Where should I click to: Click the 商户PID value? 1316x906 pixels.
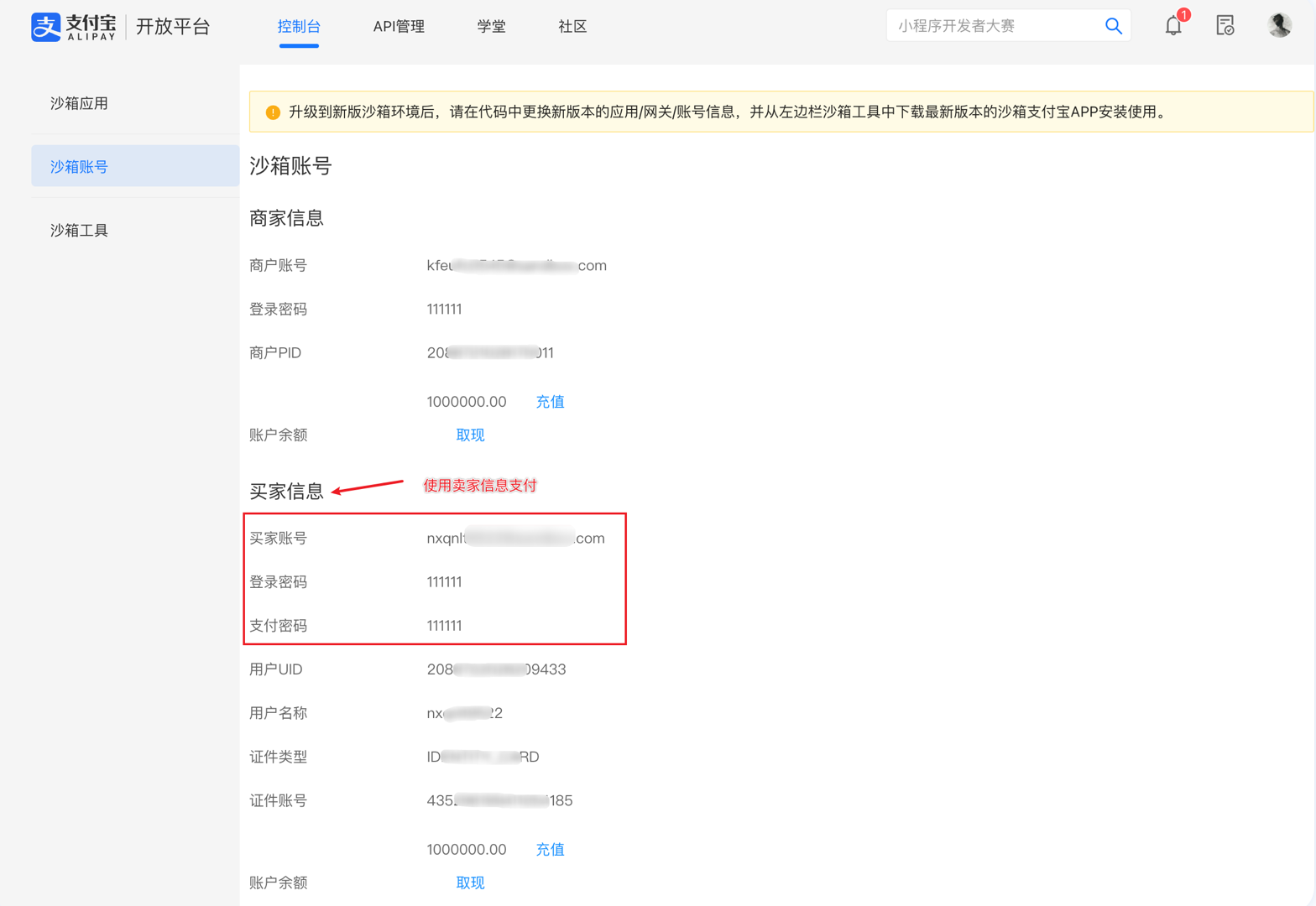490,352
